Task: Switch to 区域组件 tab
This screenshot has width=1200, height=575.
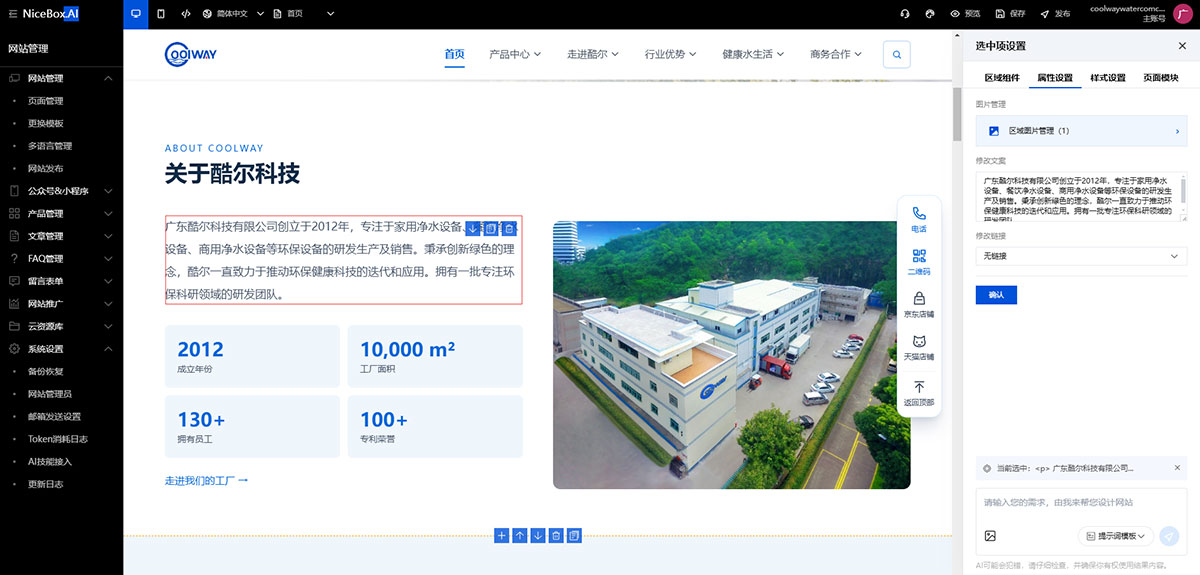Action: coord(1002,77)
